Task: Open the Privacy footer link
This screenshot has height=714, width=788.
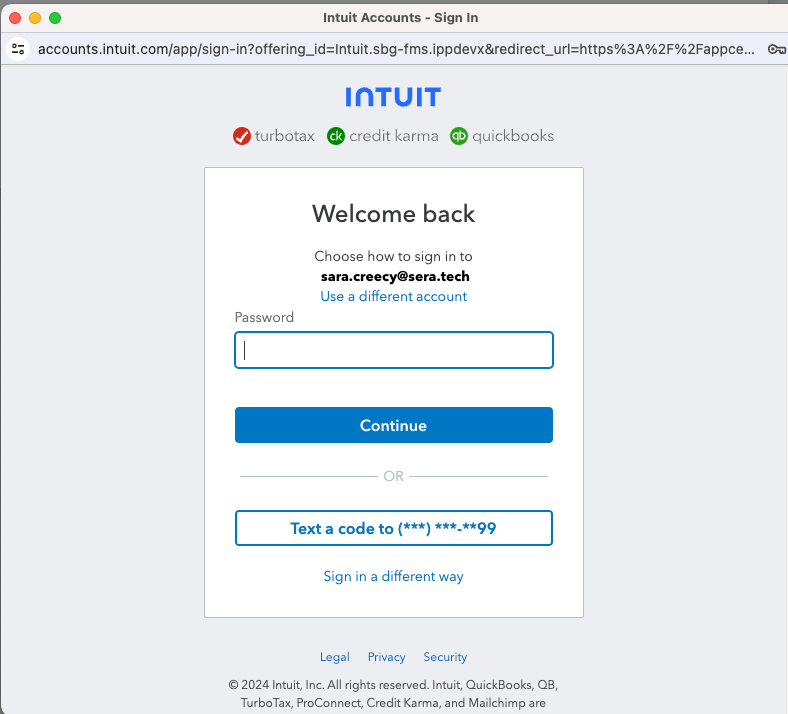Action: tap(386, 657)
